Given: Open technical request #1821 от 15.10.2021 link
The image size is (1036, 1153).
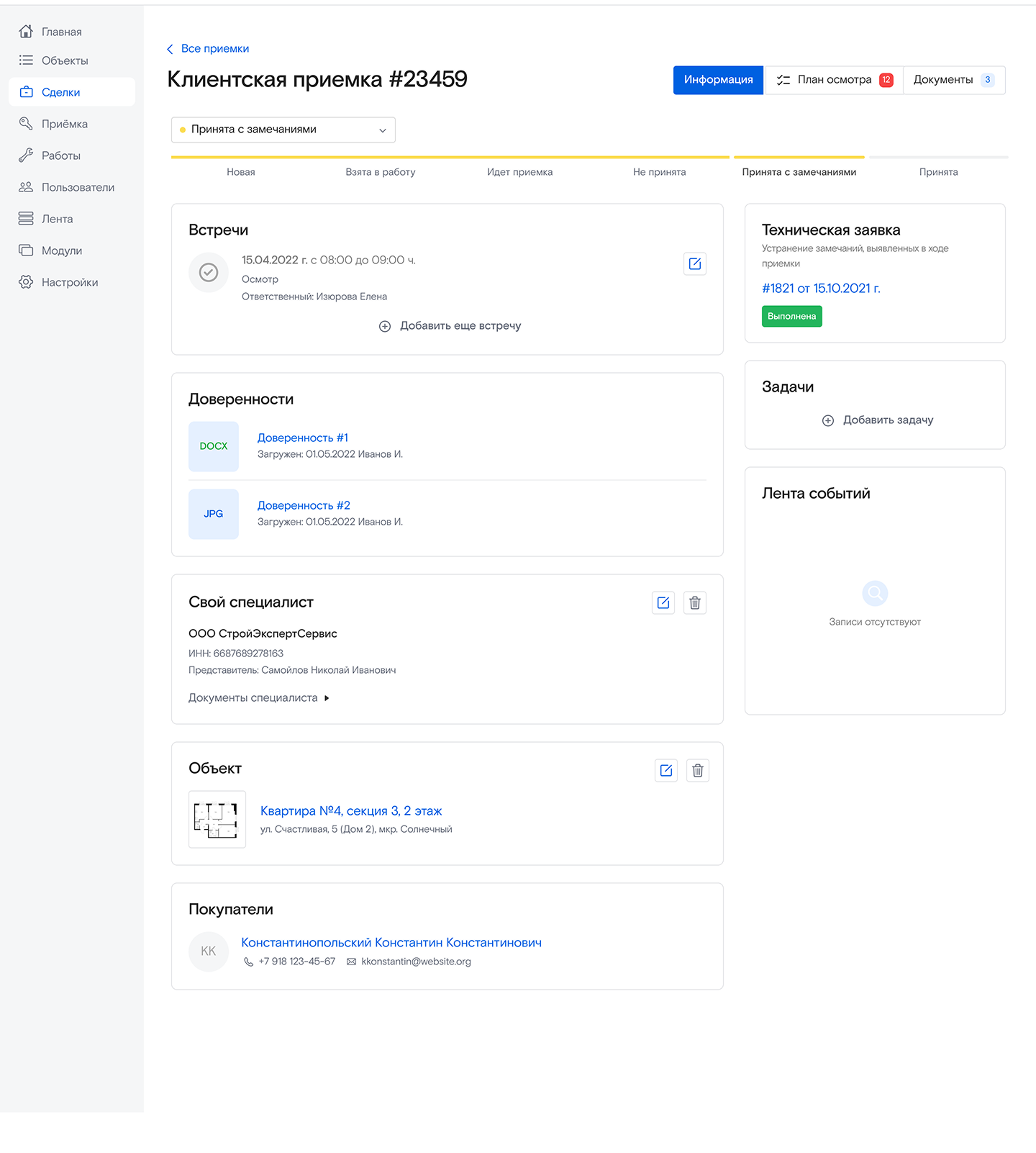Looking at the screenshot, I should click(x=821, y=289).
